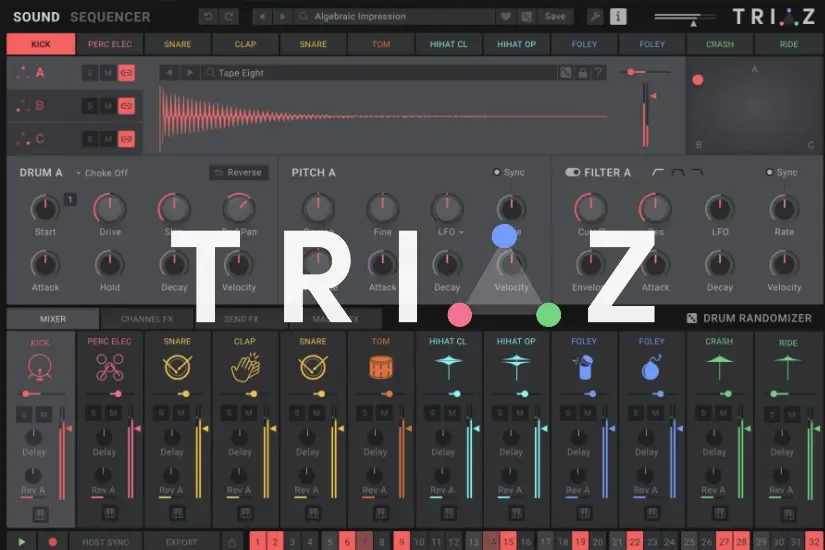The image size is (825, 550).
Task: Click the level slider right of Tape Eight
Action: [x=645, y=72]
